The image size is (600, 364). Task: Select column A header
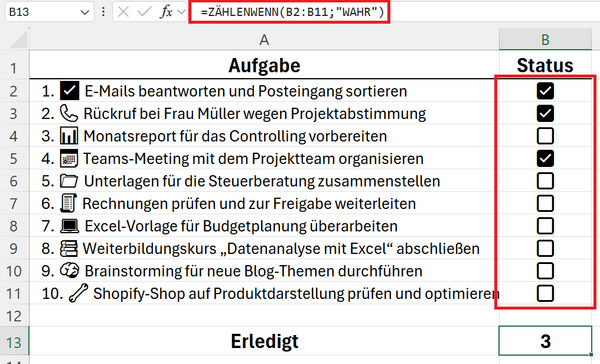(264, 39)
